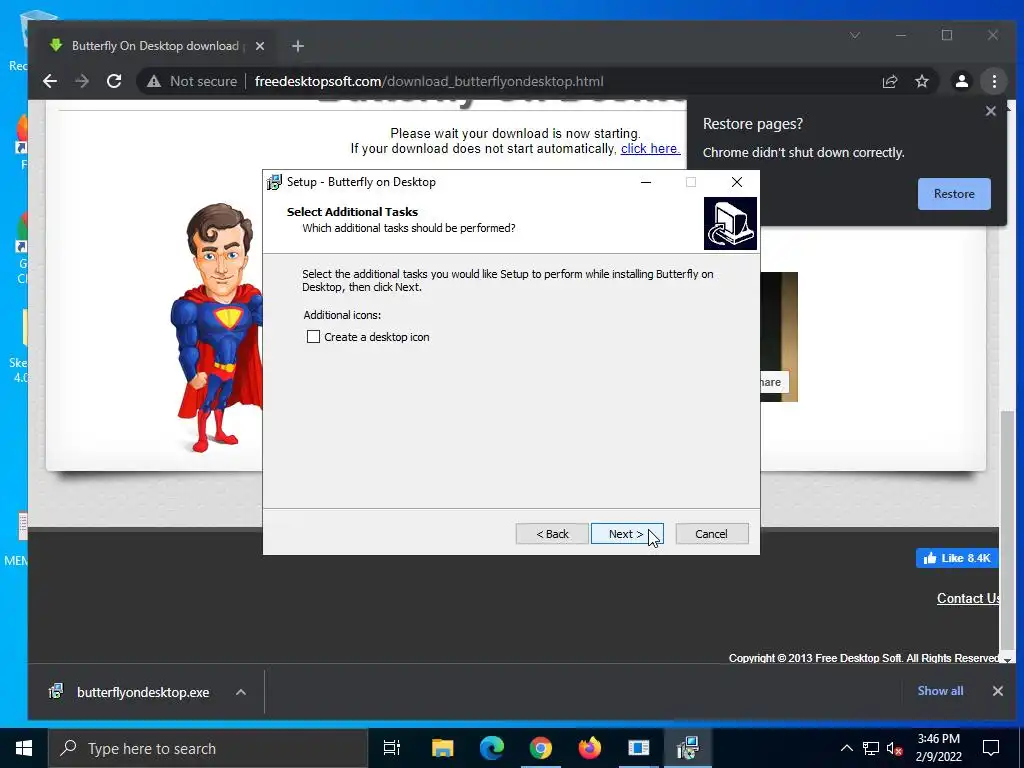Image resolution: width=1024 pixels, height=768 pixels.
Task: Click Next in the Setup wizard
Action: click(627, 534)
